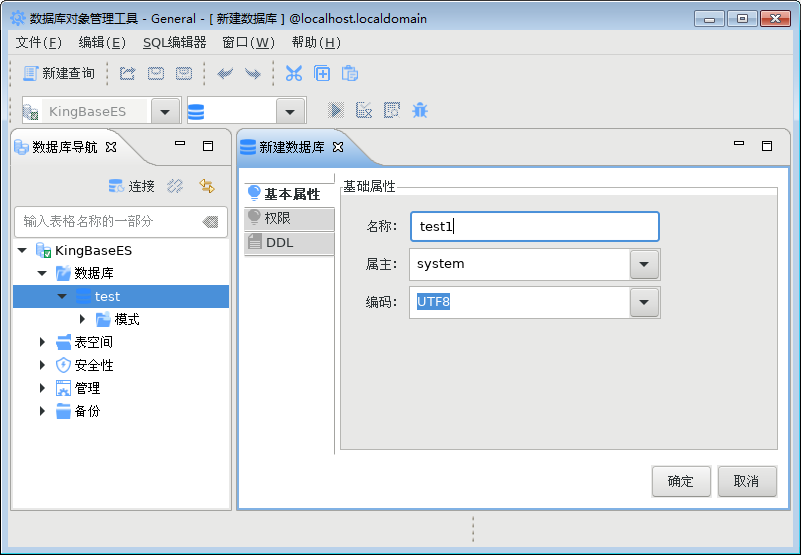Click the 确定 (OK) button
The image size is (801, 555).
tap(681, 481)
